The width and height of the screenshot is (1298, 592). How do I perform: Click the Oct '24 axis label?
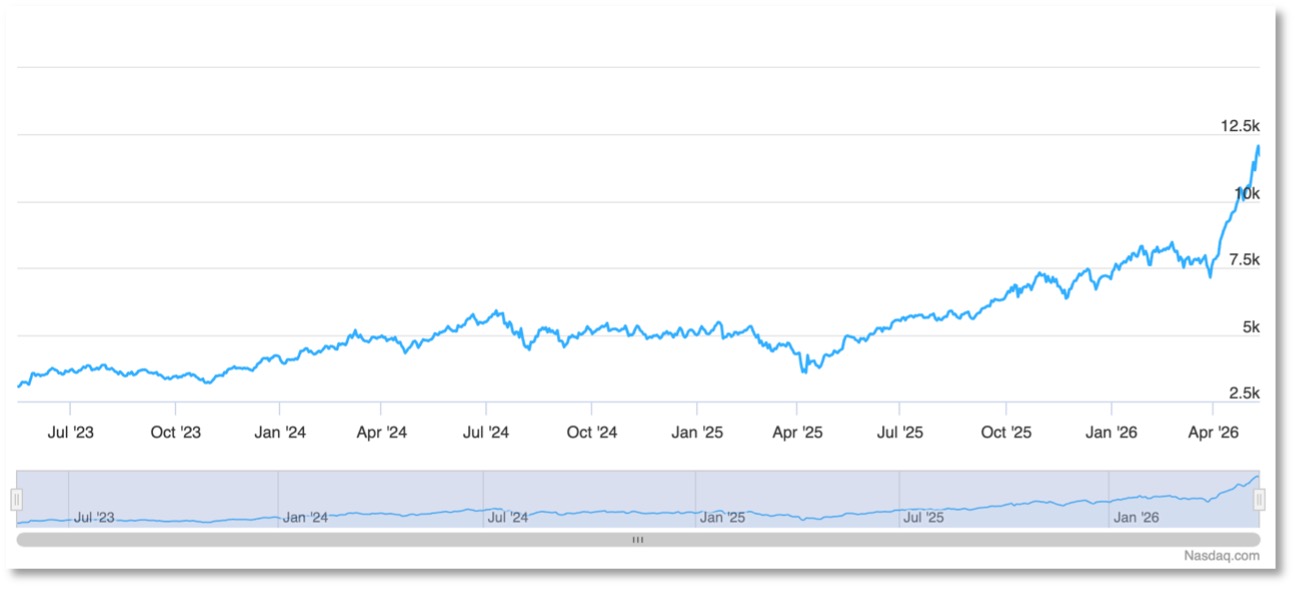(592, 432)
